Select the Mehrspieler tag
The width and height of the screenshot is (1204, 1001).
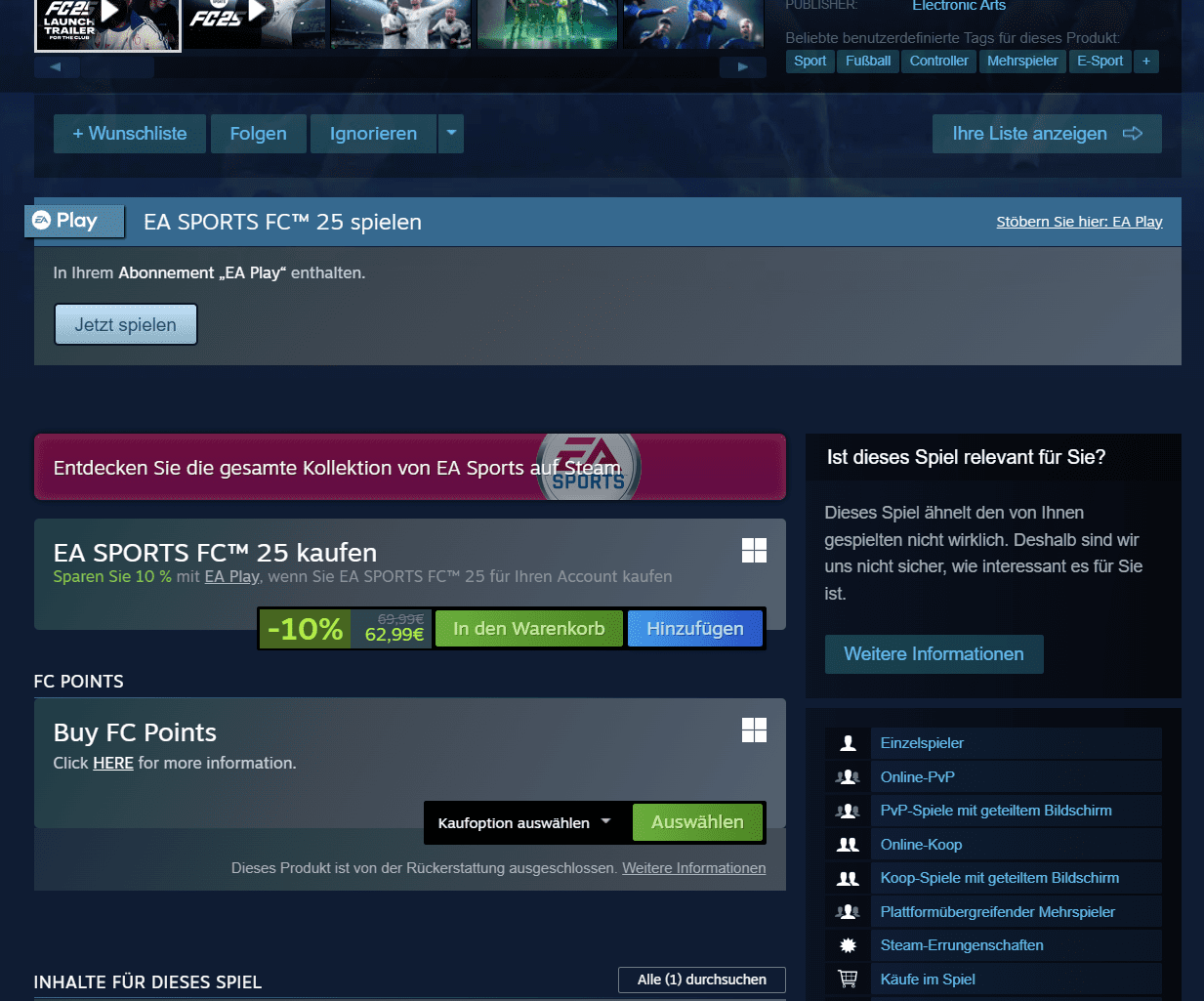point(1022,61)
